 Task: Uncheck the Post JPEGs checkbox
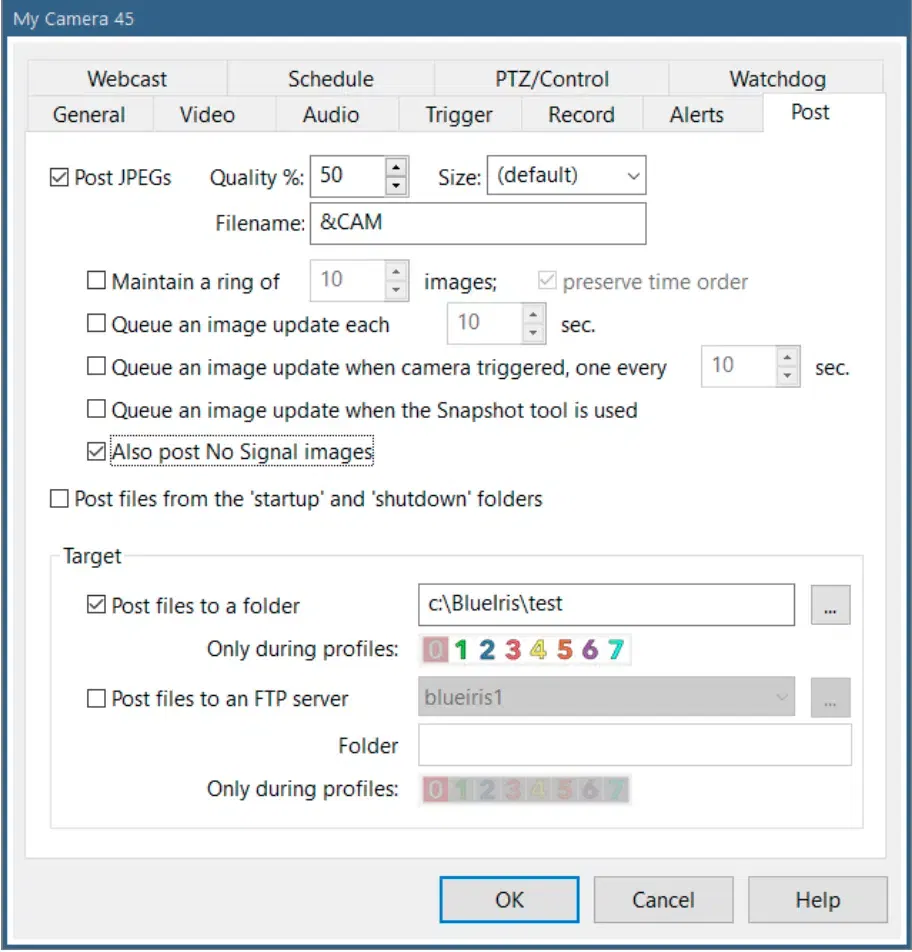(x=59, y=178)
